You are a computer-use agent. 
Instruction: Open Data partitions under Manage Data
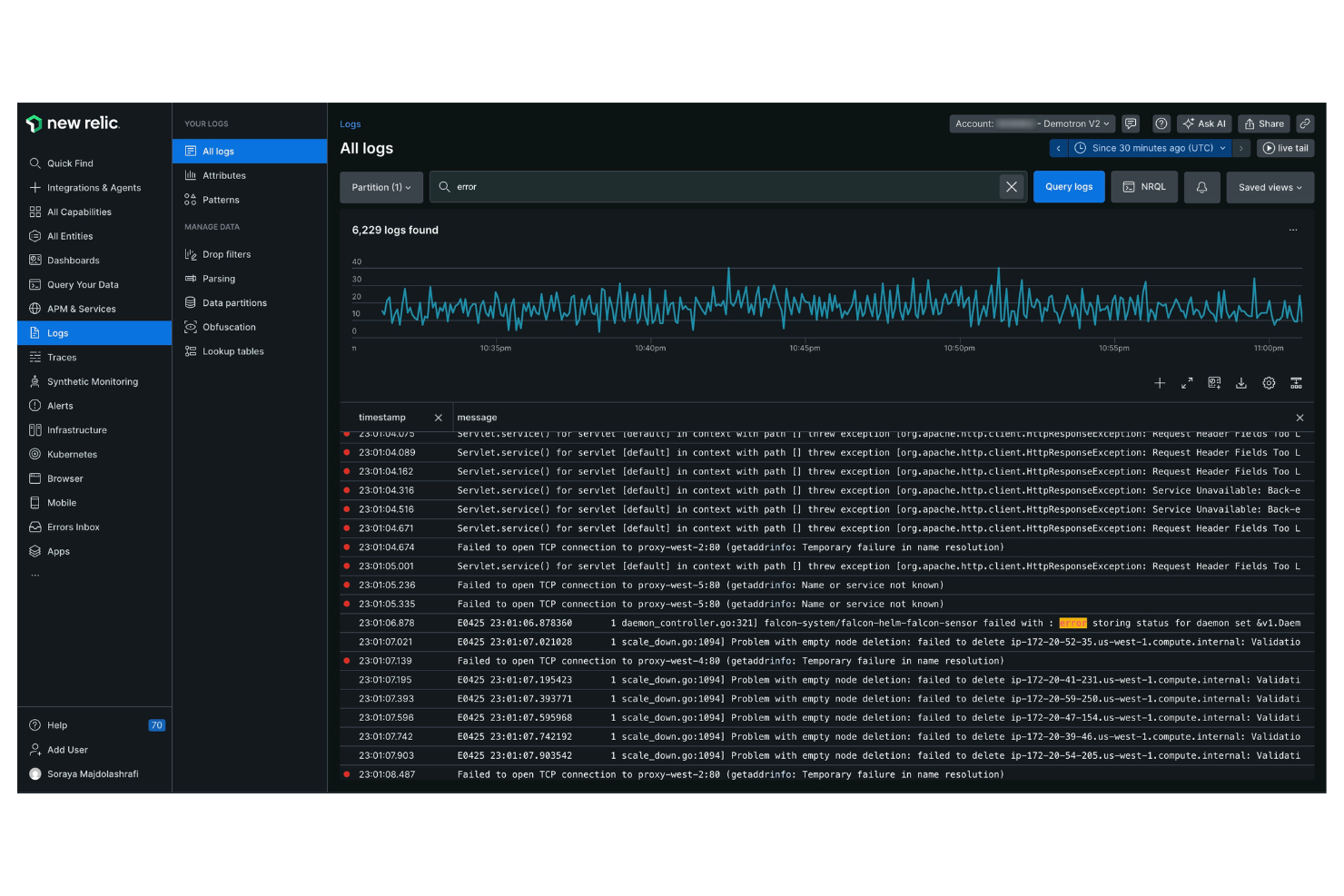[233, 302]
